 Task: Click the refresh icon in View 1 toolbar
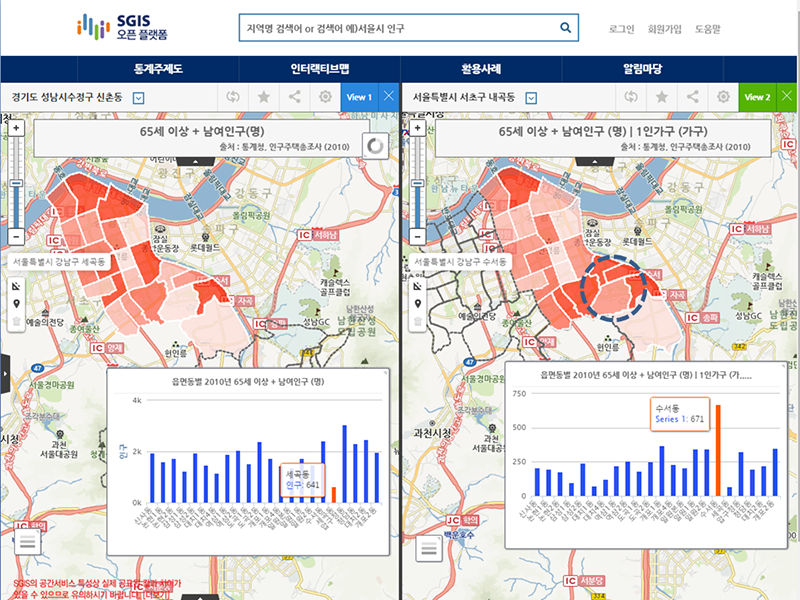point(232,97)
